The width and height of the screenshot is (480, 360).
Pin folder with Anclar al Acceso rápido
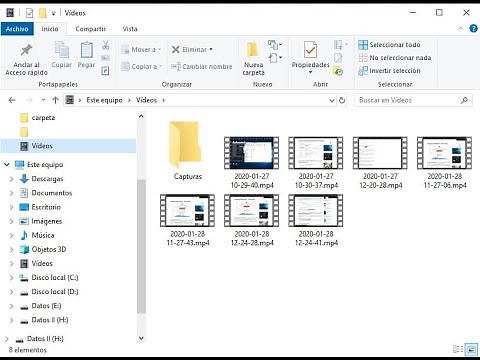point(26,59)
